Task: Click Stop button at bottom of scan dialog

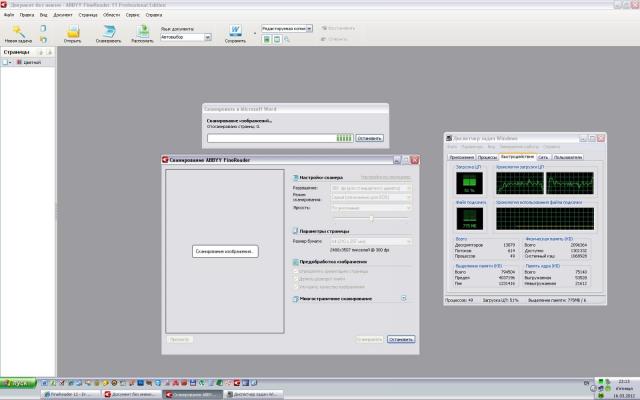Action: (401, 339)
